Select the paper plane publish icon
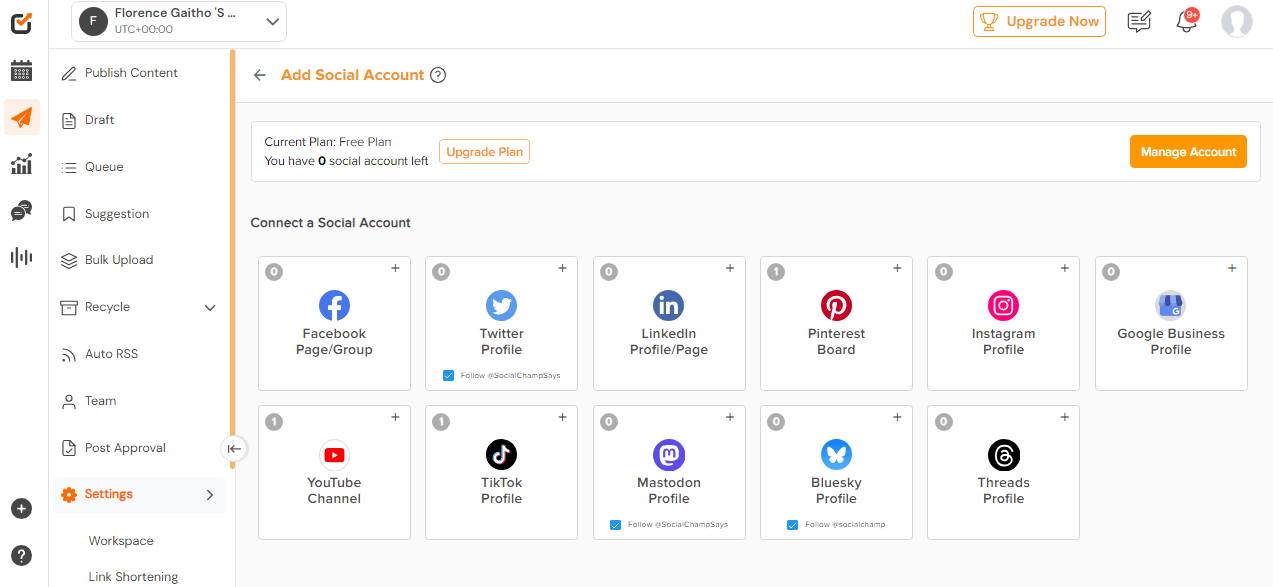1273x587 pixels. (x=21, y=117)
